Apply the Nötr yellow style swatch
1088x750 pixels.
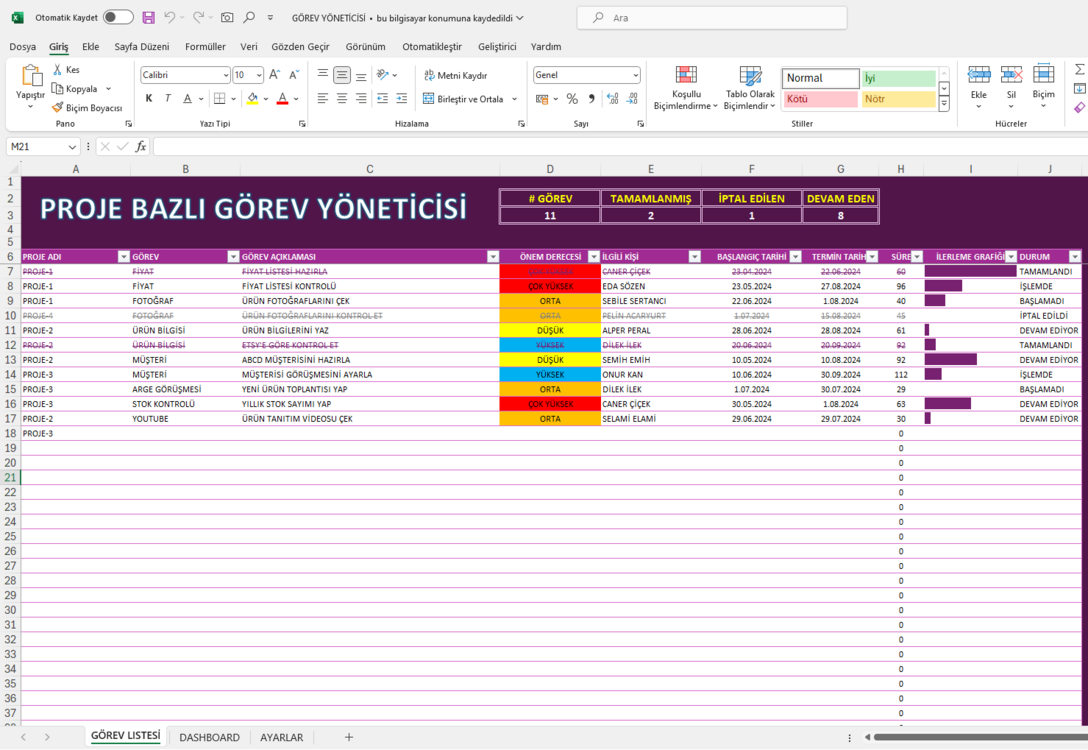pos(899,99)
